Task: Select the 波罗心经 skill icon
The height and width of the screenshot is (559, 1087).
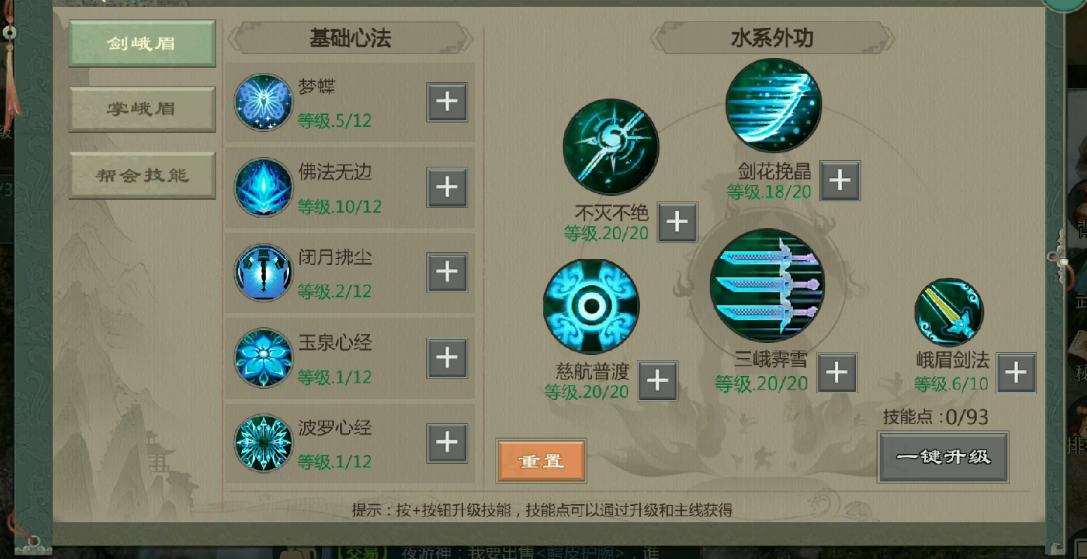Action: point(263,443)
